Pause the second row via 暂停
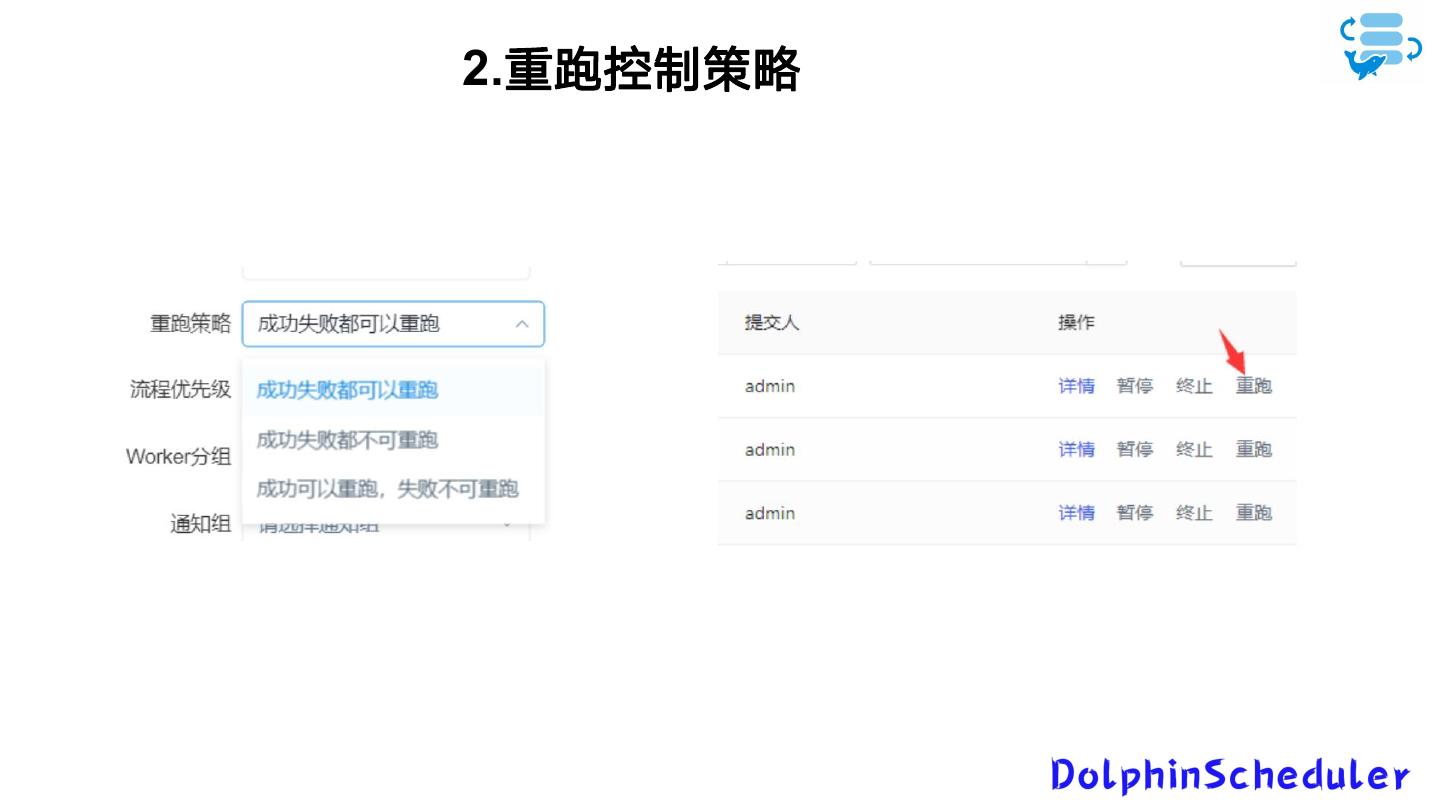The image size is (1440, 810). click(x=1135, y=450)
